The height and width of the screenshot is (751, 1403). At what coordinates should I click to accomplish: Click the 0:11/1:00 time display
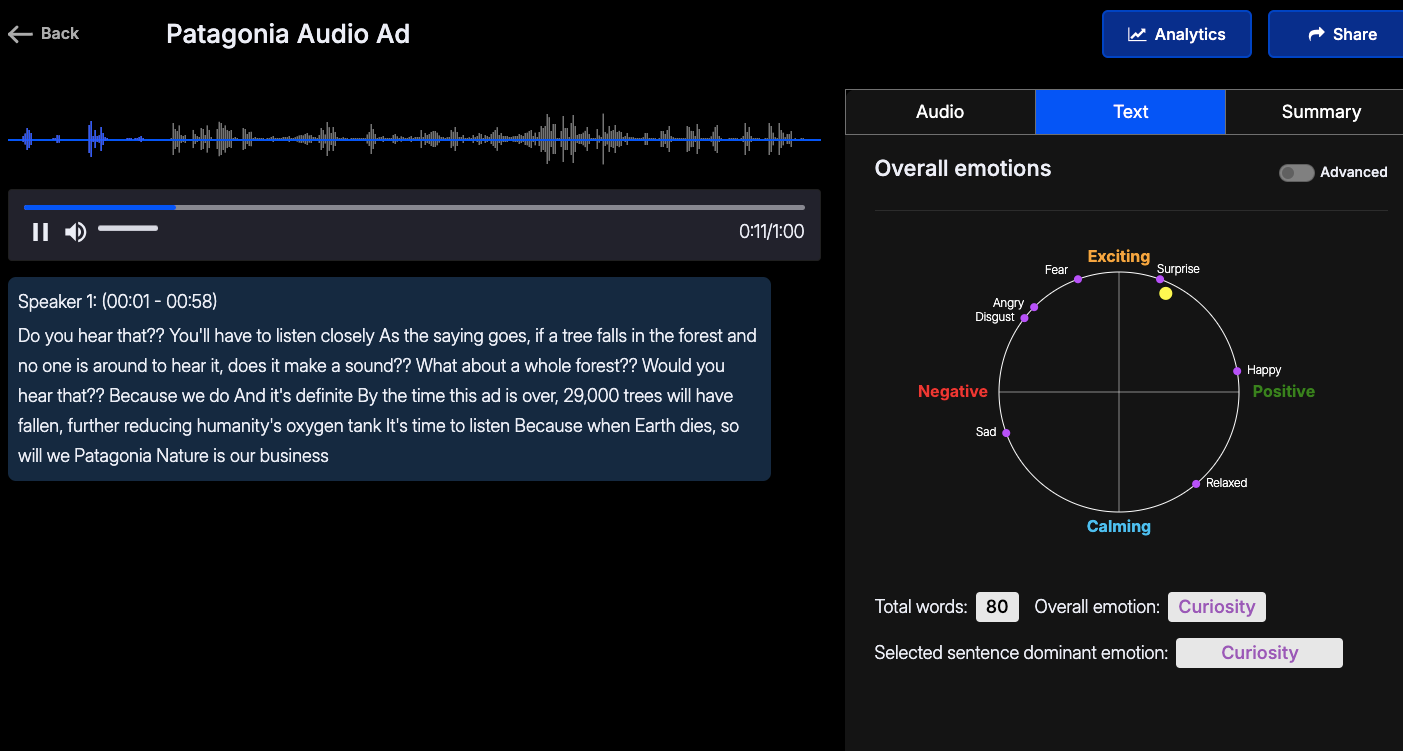(771, 232)
